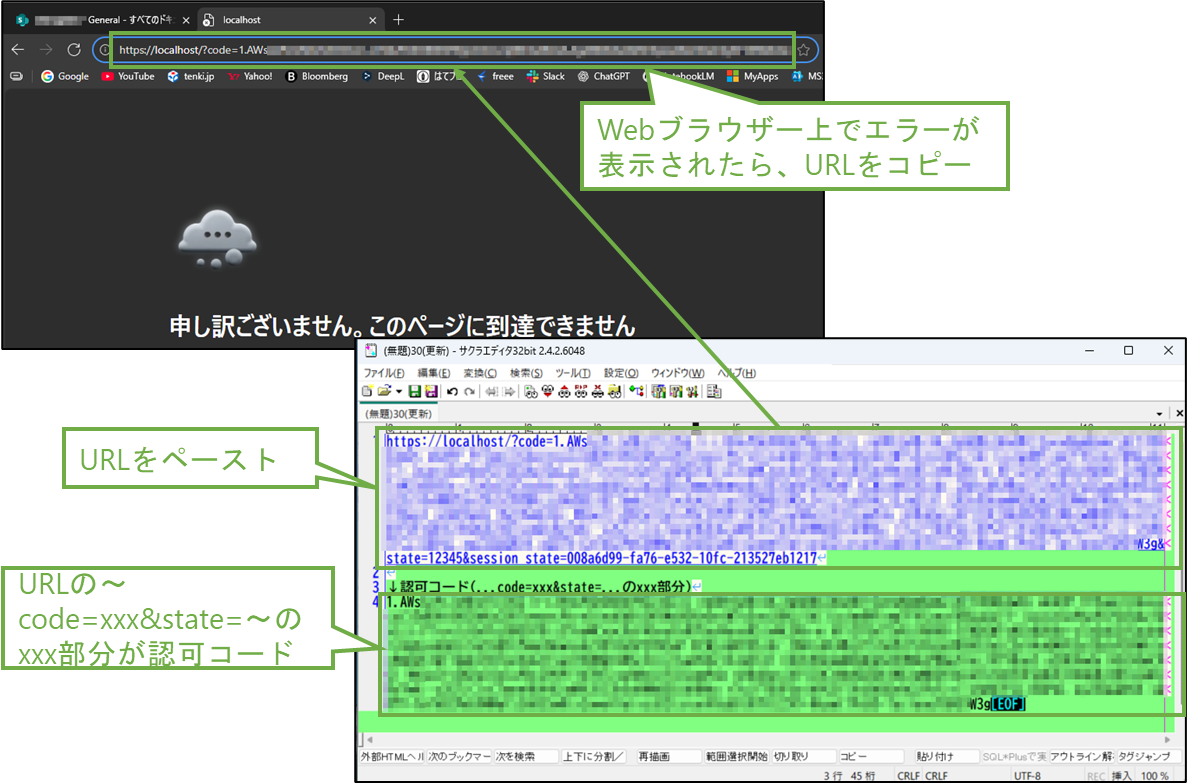Open the DeepL bookmark
The image size is (1187, 783).
[383, 76]
